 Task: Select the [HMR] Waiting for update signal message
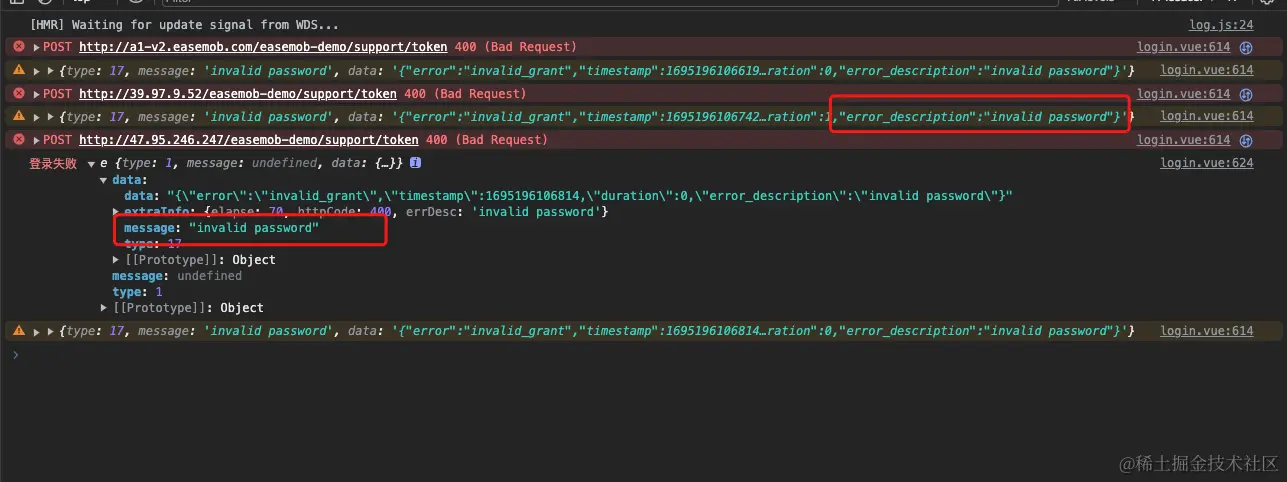coord(184,24)
